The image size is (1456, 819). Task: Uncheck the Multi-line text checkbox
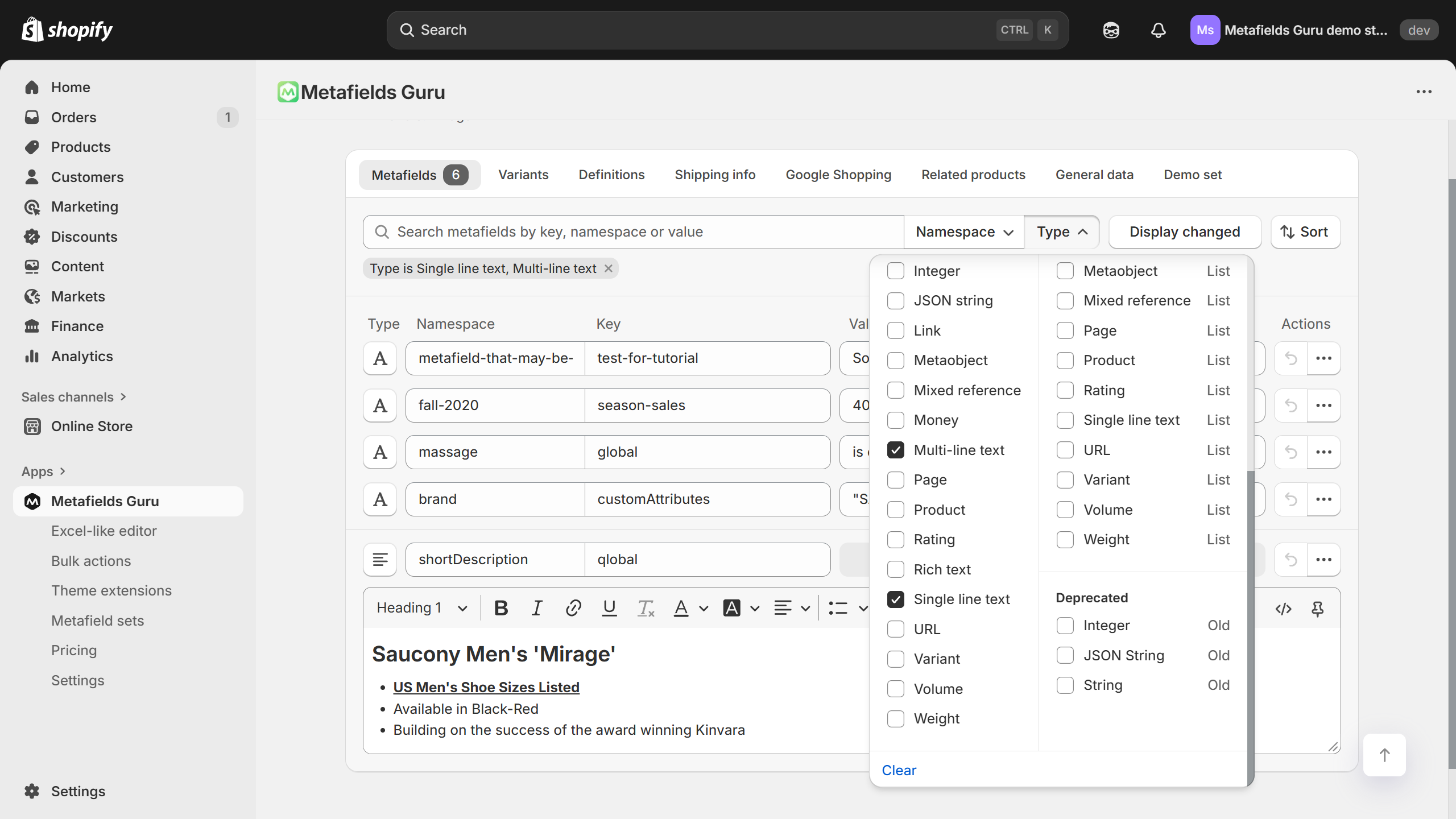coord(896,450)
